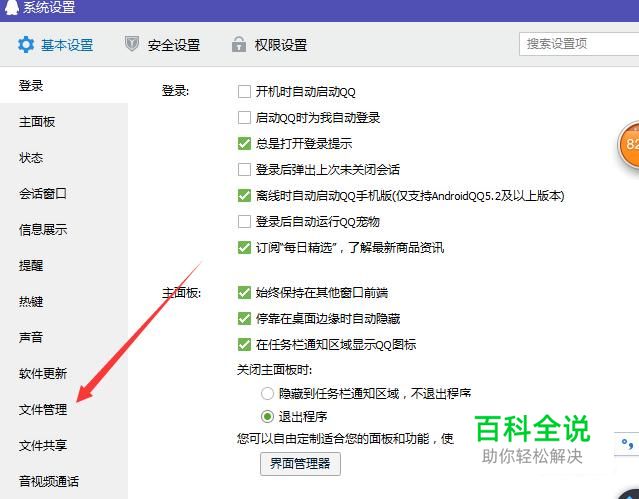Select 隐藏到任务栏通知区域 radio option
The height and width of the screenshot is (499, 639).
(x=267, y=393)
